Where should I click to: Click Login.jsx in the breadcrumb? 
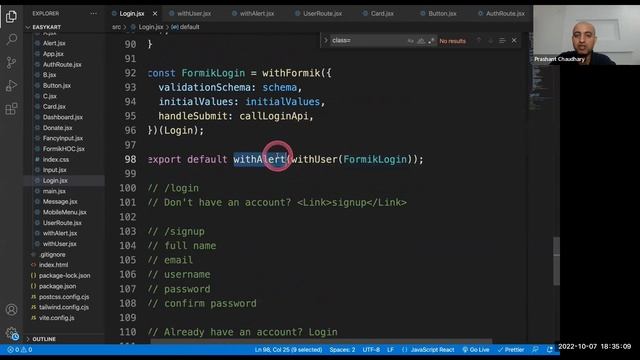pyautogui.click(x=151, y=27)
